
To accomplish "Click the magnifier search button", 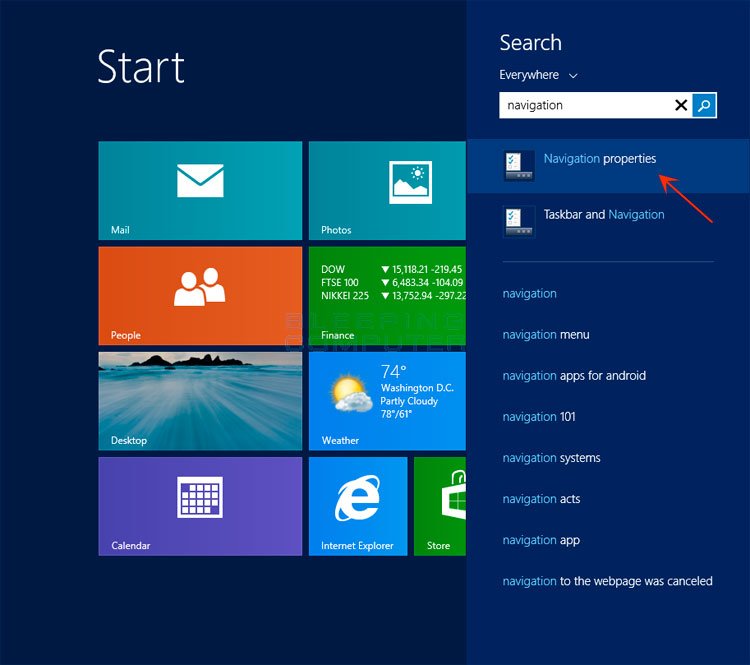I will click(705, 105).
